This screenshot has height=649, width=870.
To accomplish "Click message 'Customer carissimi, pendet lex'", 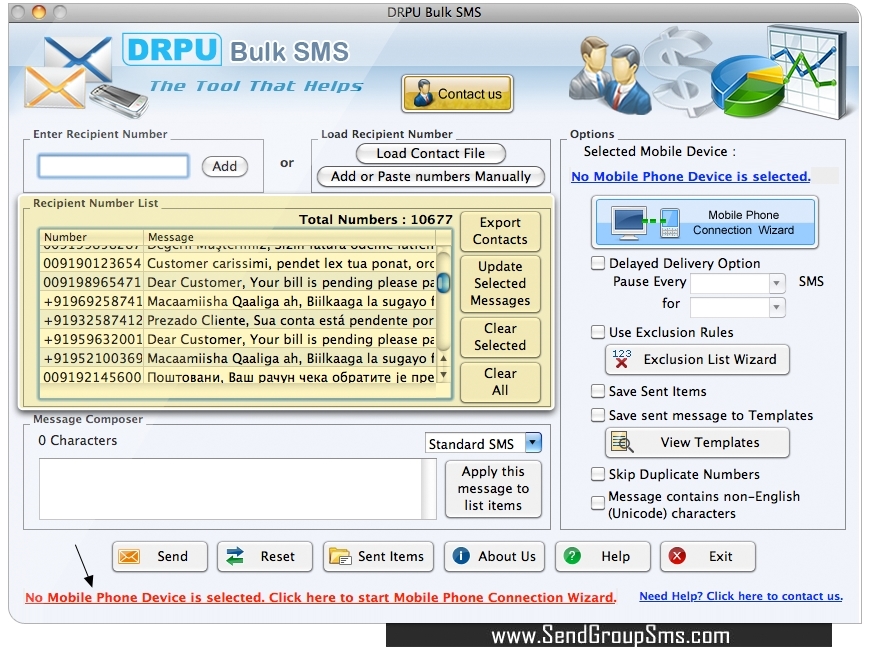I will pos(291,263).
